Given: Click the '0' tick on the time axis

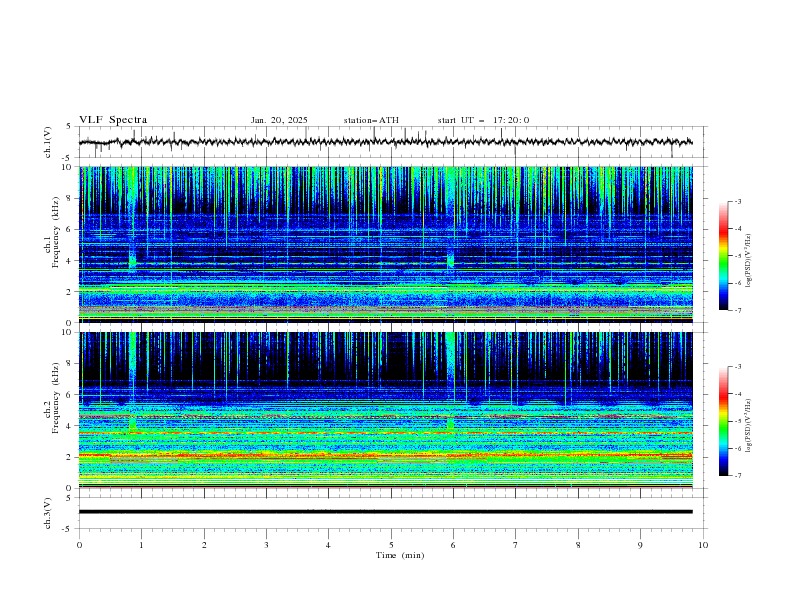Looking at the screenshot, I should pos(79,545).
